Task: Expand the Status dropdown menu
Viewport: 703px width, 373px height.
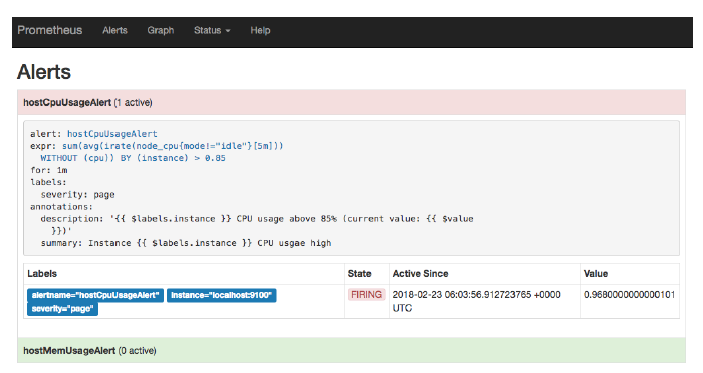Action: coord(212,30)
